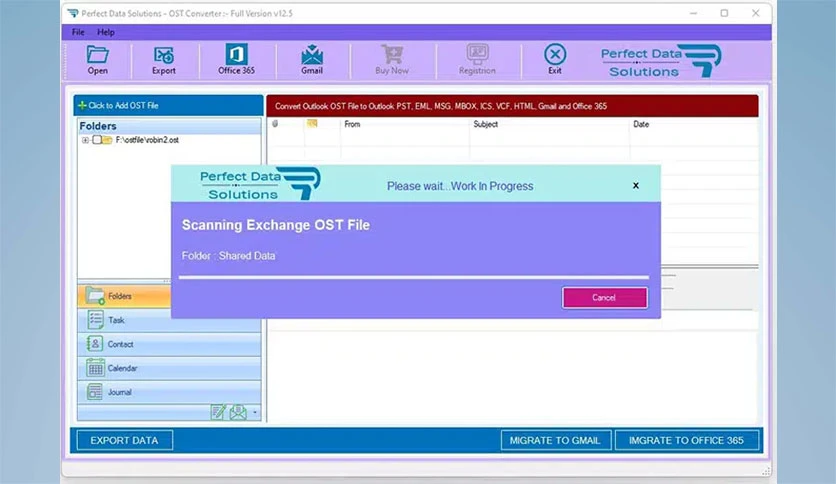Click the MIGRATE TO GMAIL button
Viewport: 836px width, 484px height.
[x=555, y=440]
